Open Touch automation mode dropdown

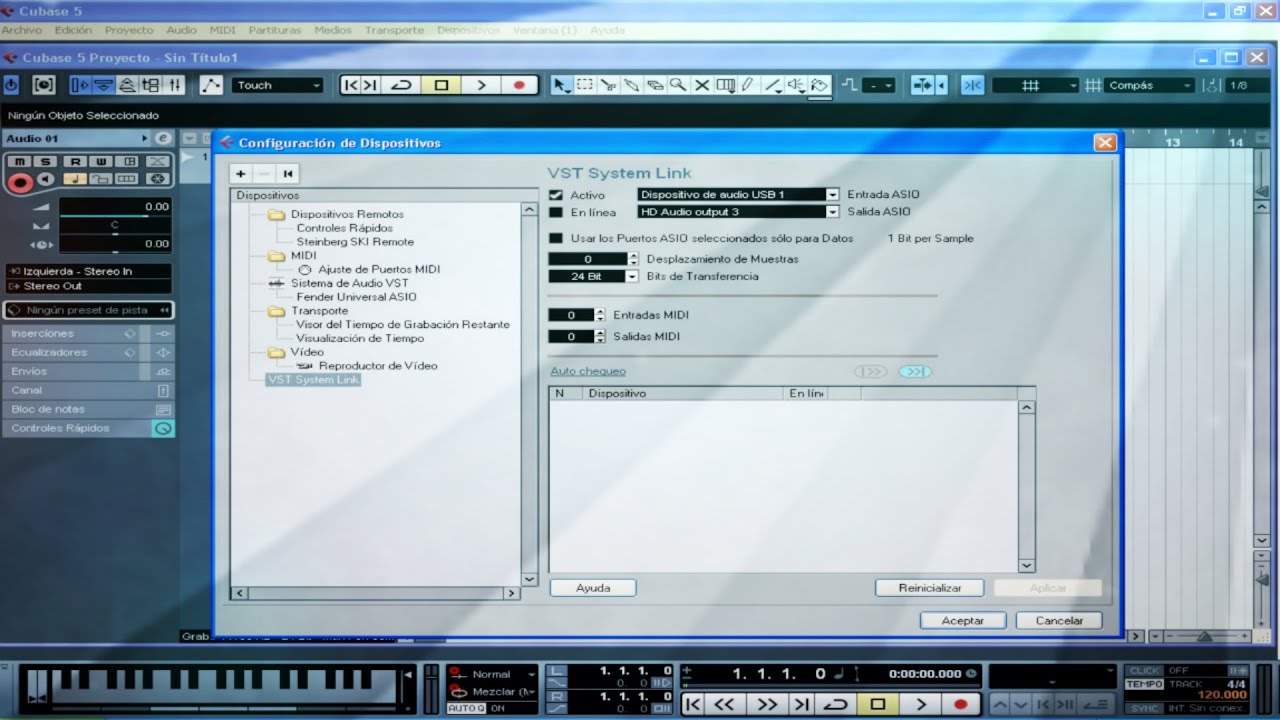click(x=277, y=85)
